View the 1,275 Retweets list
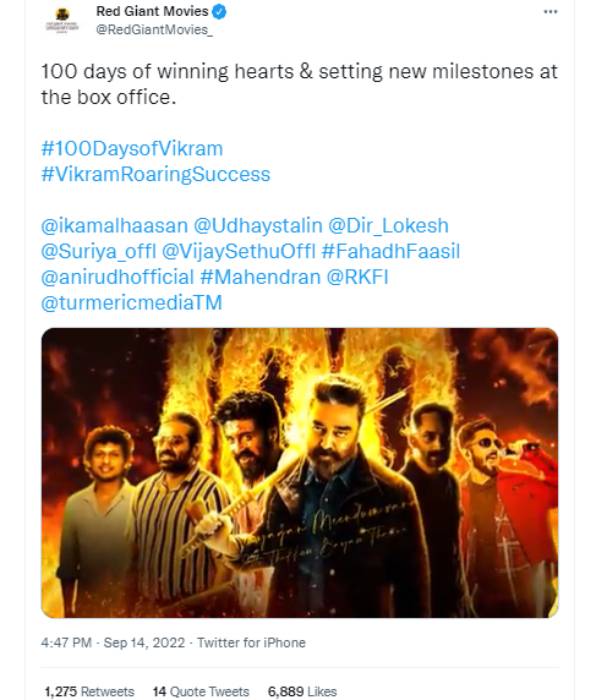This screenshot has width=600, height=700. tap(90, 691)
